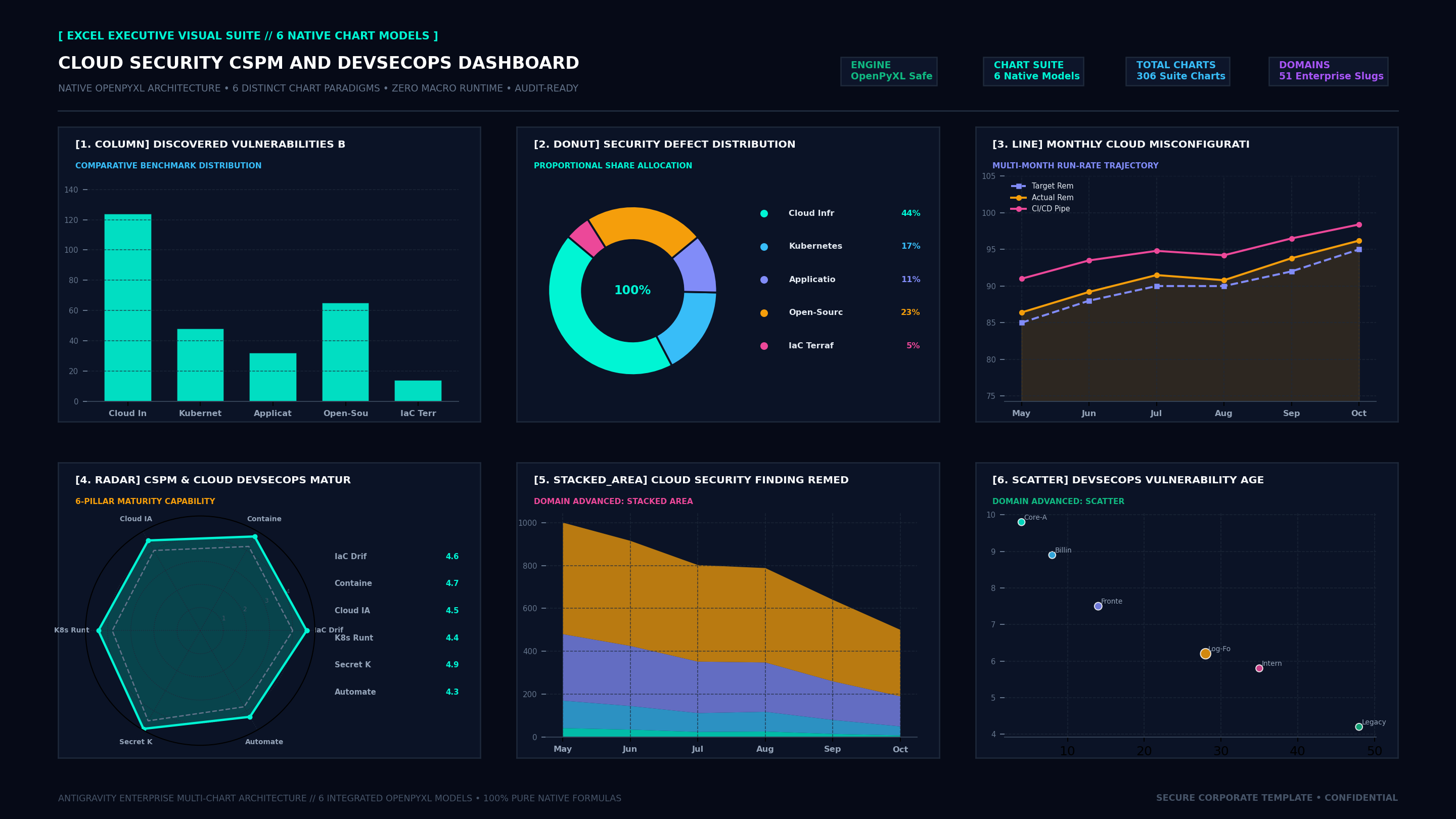Click the IaC Terraf legend pink dot
This screenshot has width=1456, height=819.
(x=764, y=346)
